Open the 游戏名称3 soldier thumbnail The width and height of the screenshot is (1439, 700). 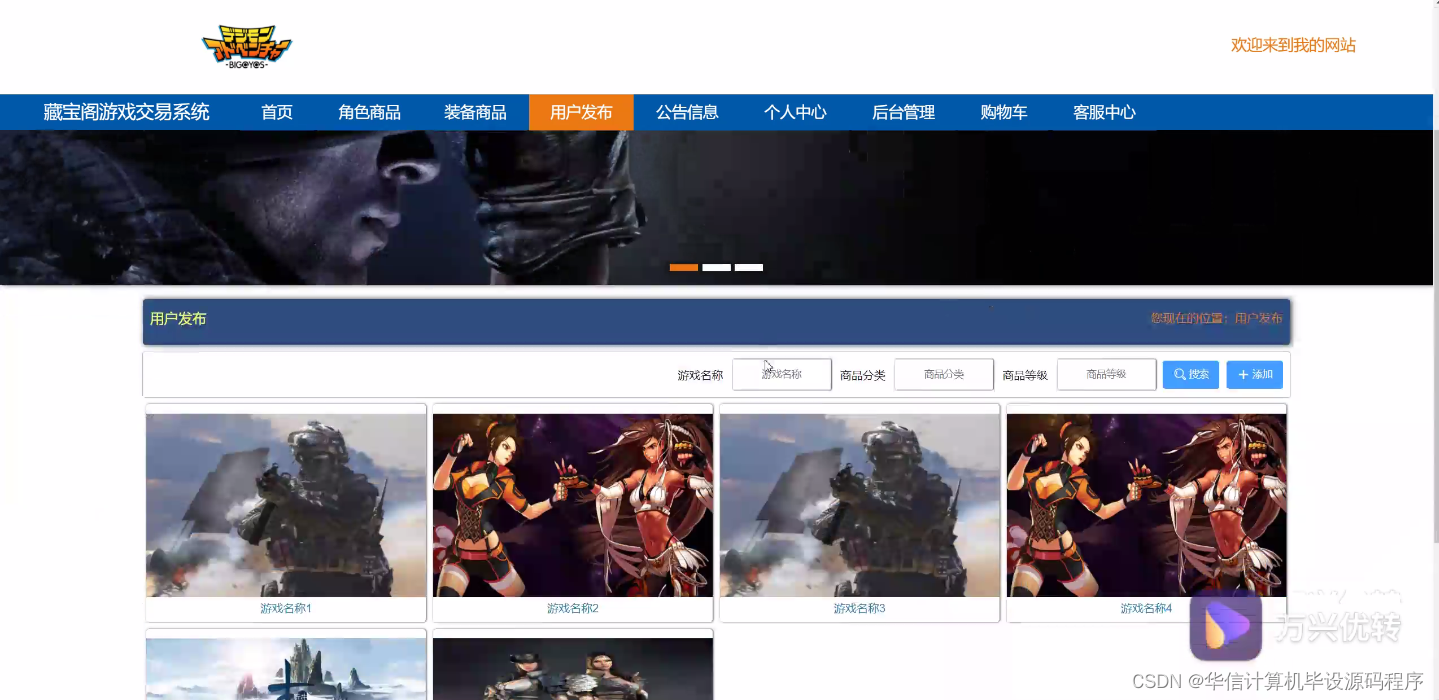click(x=860, y=505)
